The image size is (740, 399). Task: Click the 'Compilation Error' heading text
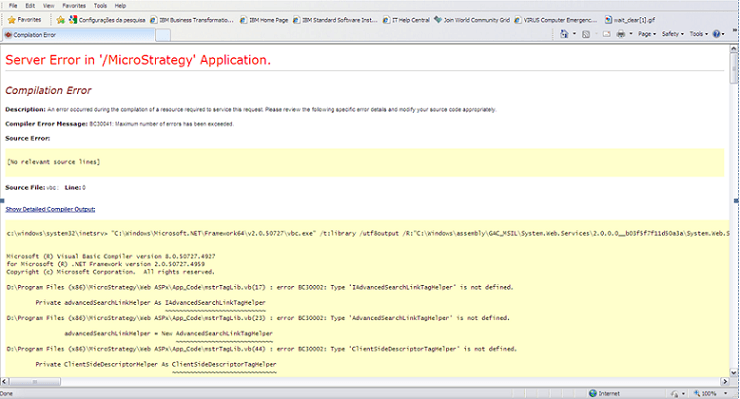pyautogui.click(x=48, y=90)
